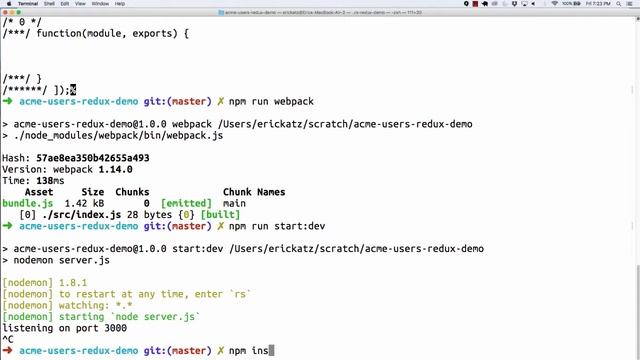Viewport: 640px width, 360px height.
Task: Zoom the Terminal window with green button
Action: tap(18, 13)
